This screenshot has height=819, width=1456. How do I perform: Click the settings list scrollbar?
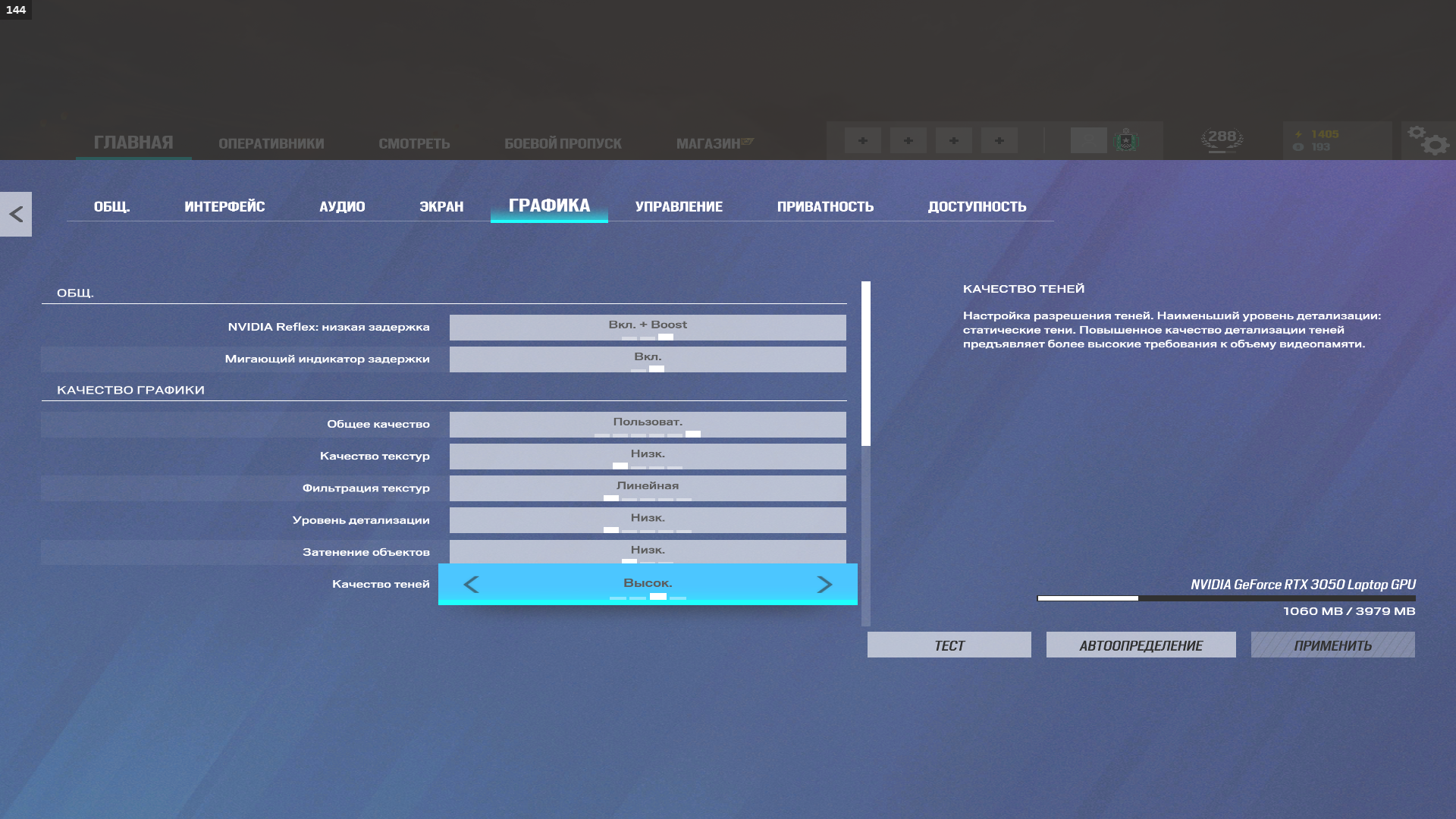866,364
